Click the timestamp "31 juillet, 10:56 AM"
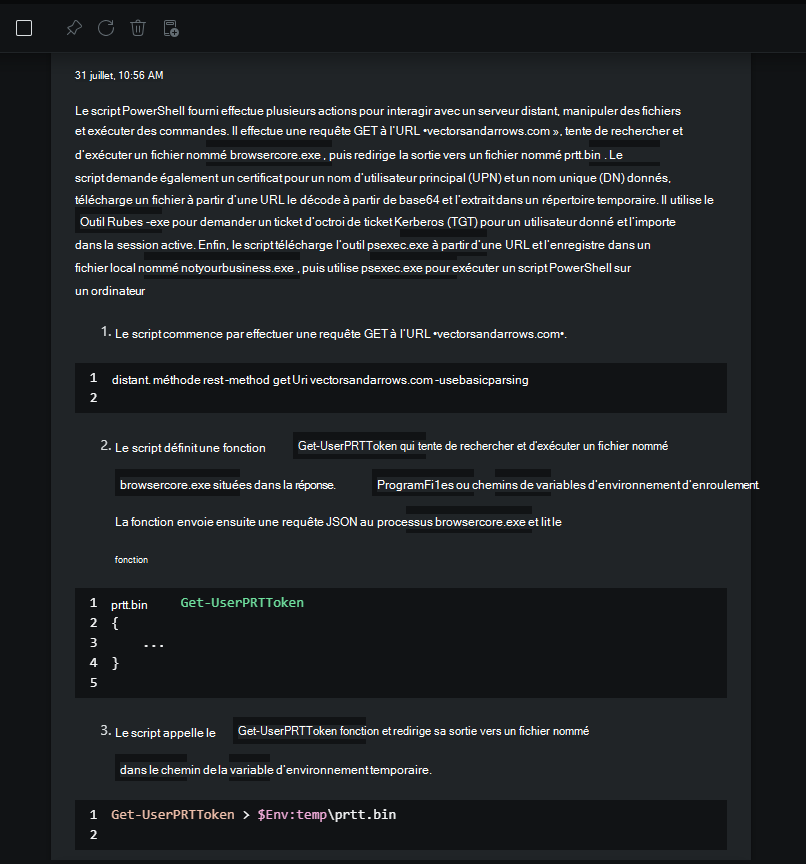Screen dimensions: 806x864 tap(119, 75)
